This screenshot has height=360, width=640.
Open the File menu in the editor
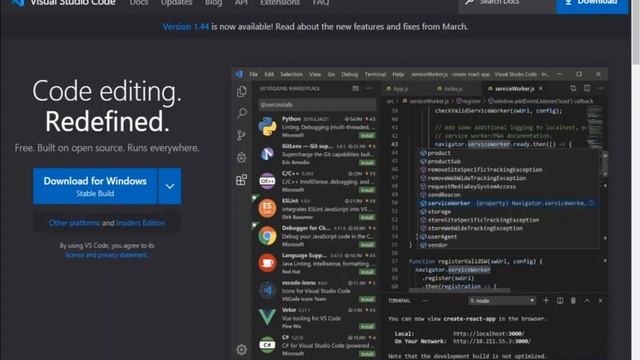pyautogui.click(x=253, y=74)
